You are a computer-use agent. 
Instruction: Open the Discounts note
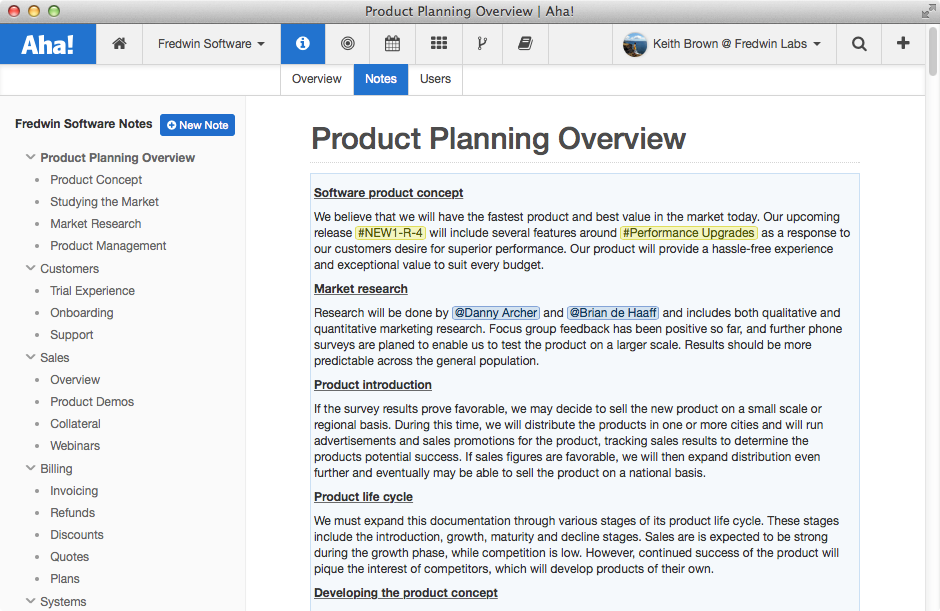tap(77, 535)
